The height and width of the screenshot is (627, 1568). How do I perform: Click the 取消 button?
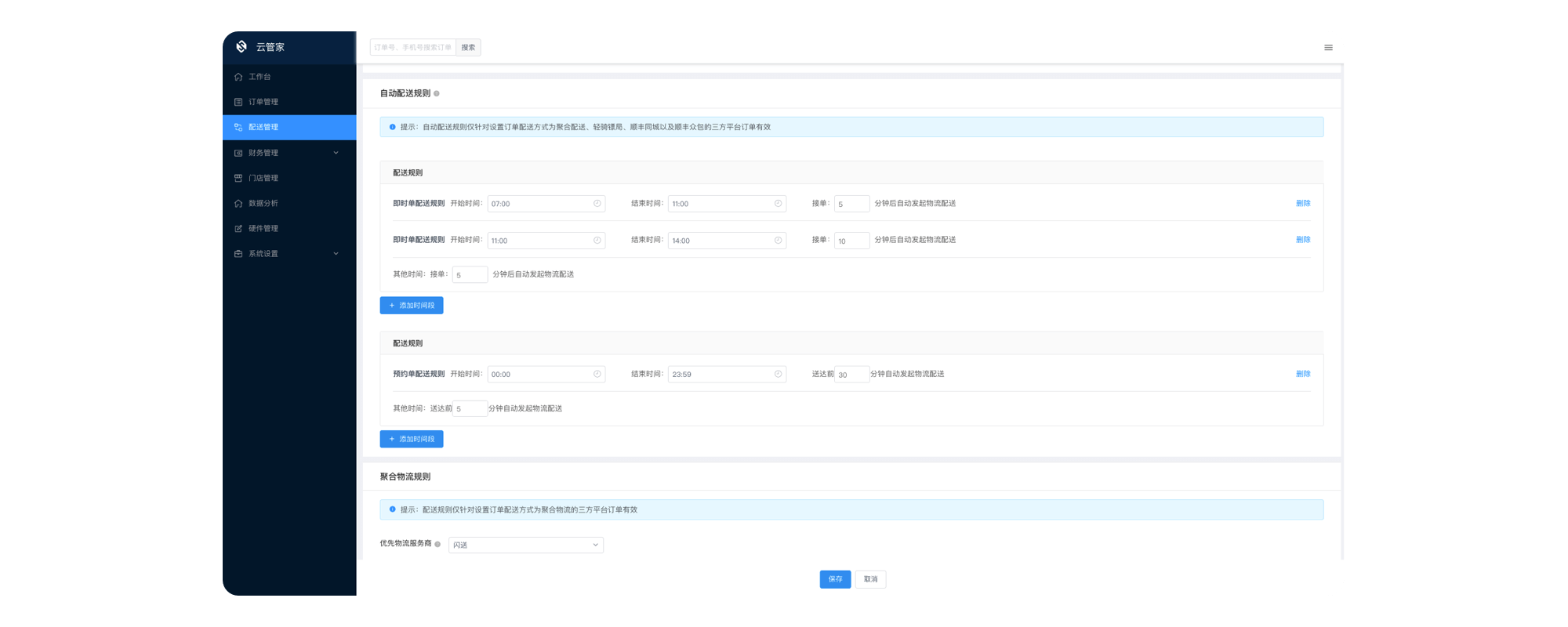click(870, 579)
